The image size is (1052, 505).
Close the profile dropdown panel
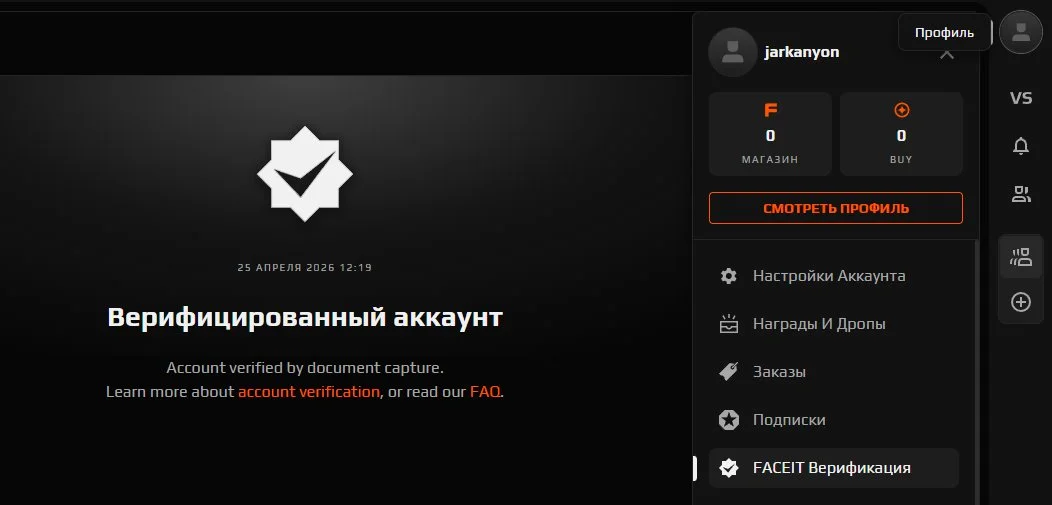(947, 54)
